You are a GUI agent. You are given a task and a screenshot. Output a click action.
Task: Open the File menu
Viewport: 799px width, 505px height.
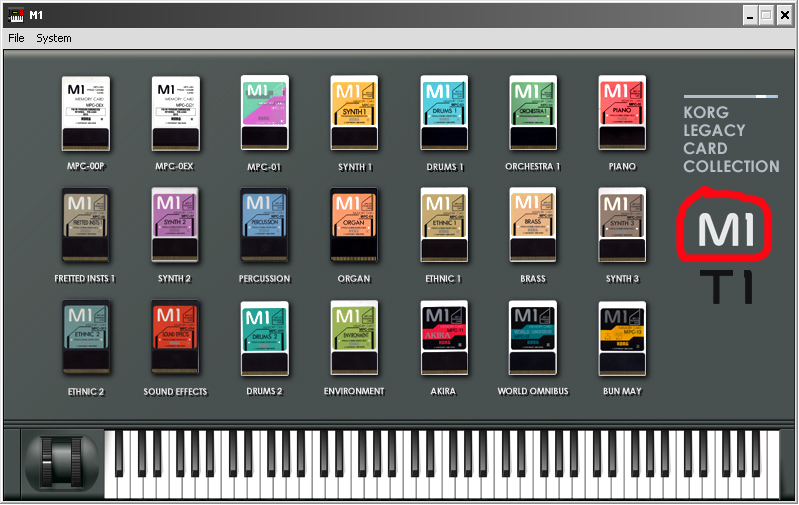(x=16, y=38)
